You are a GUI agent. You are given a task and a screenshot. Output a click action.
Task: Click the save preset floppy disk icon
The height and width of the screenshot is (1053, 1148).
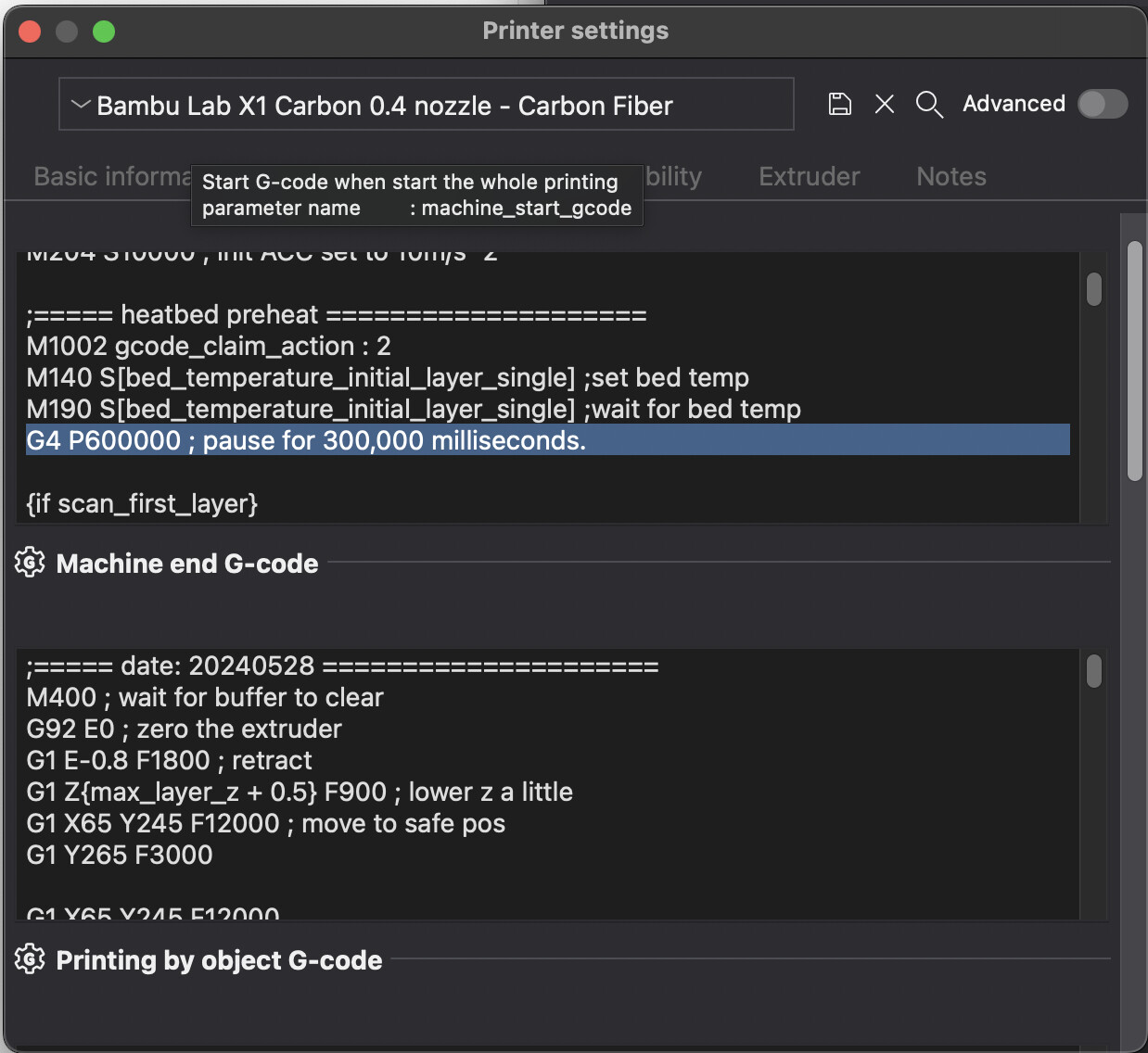coord(839,104)
